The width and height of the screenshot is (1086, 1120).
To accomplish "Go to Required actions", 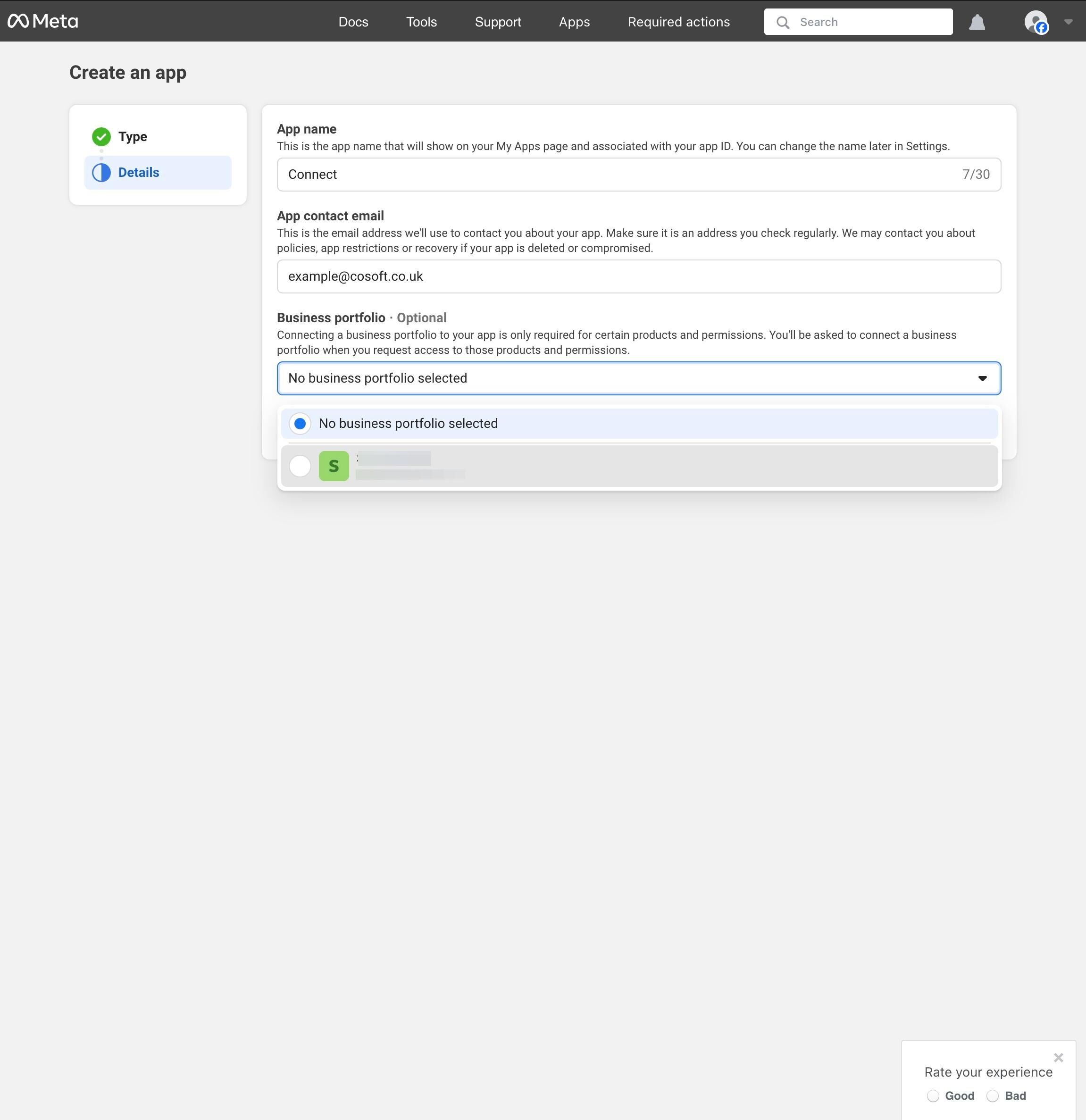I will 679,22.
